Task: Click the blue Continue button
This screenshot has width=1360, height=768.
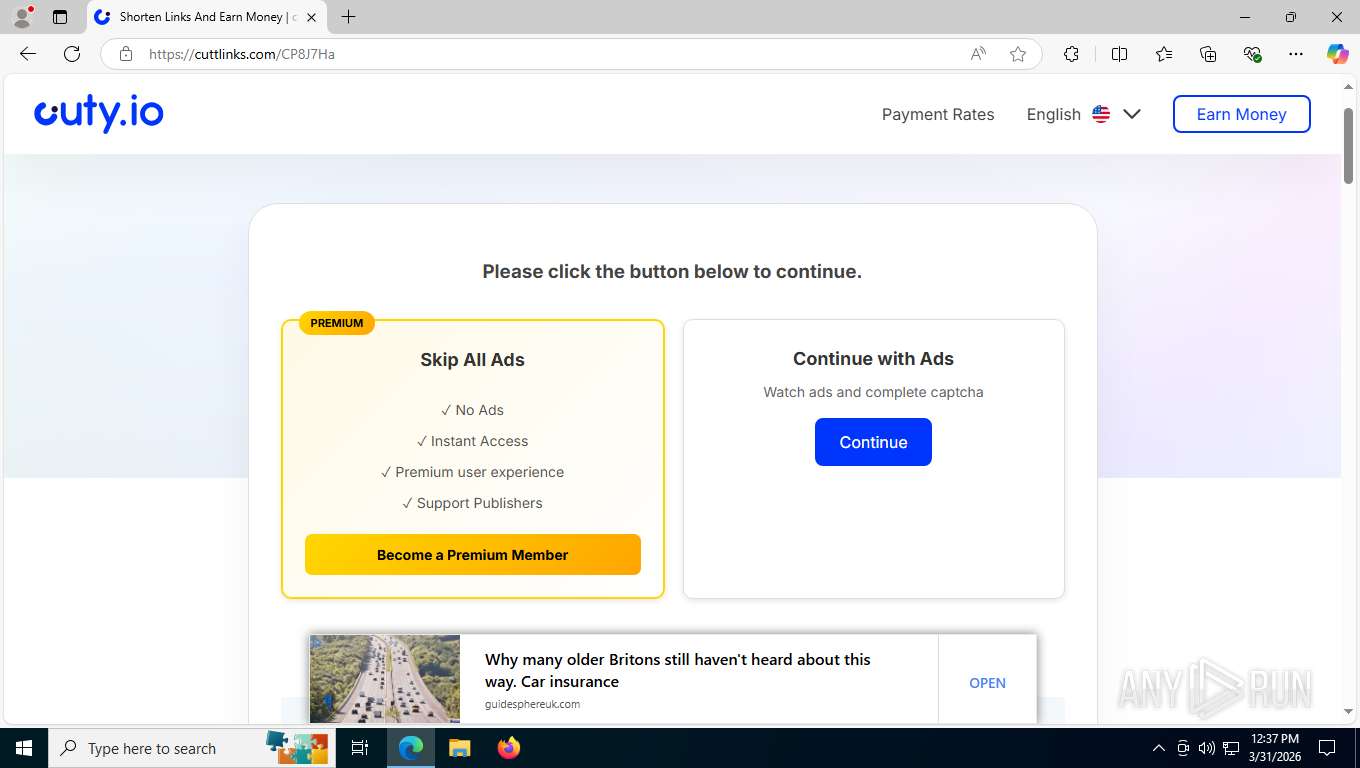Action: 873,442
